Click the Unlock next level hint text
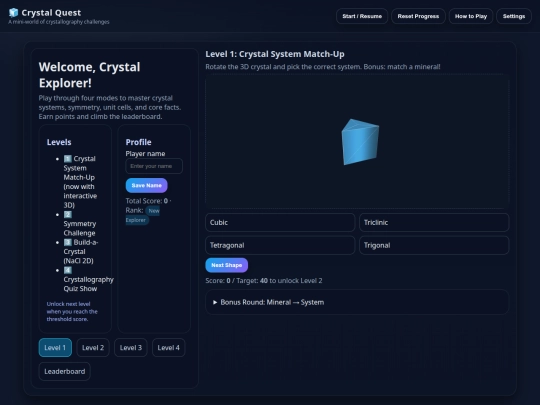Image resolution: width=540 pixels, height=405 pixels. (x=72, y=311)
